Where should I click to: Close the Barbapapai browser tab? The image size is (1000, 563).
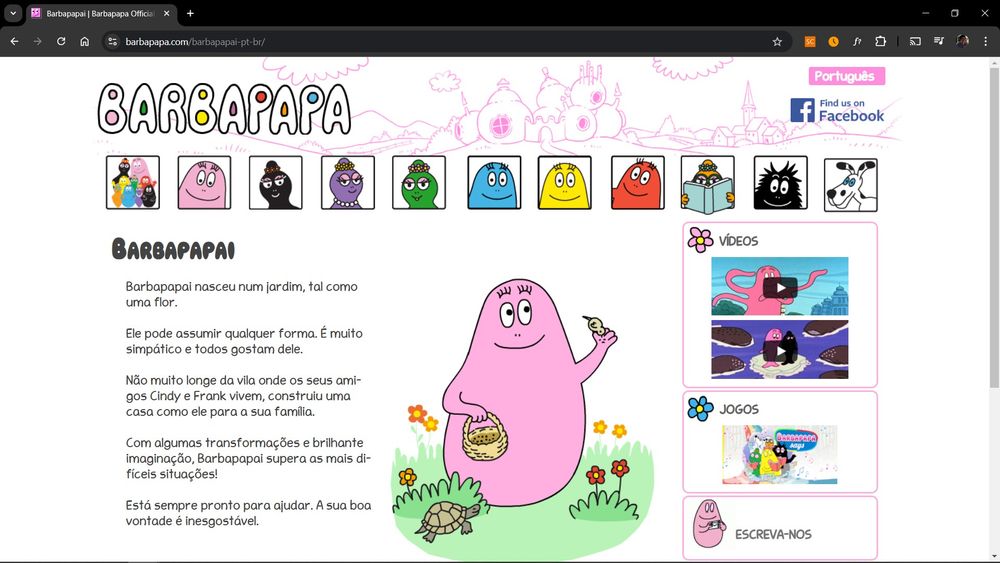[x=166, y=13]
